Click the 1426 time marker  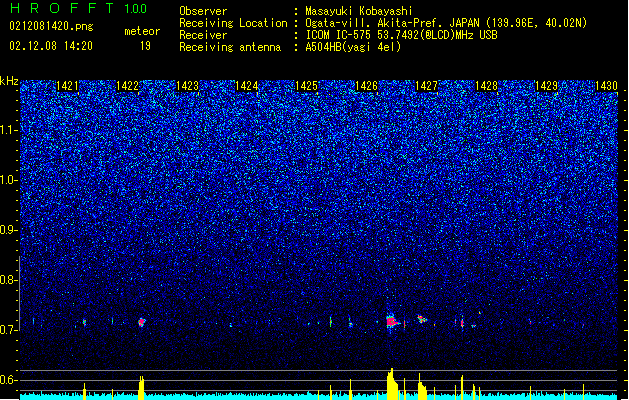pos(366,86)
